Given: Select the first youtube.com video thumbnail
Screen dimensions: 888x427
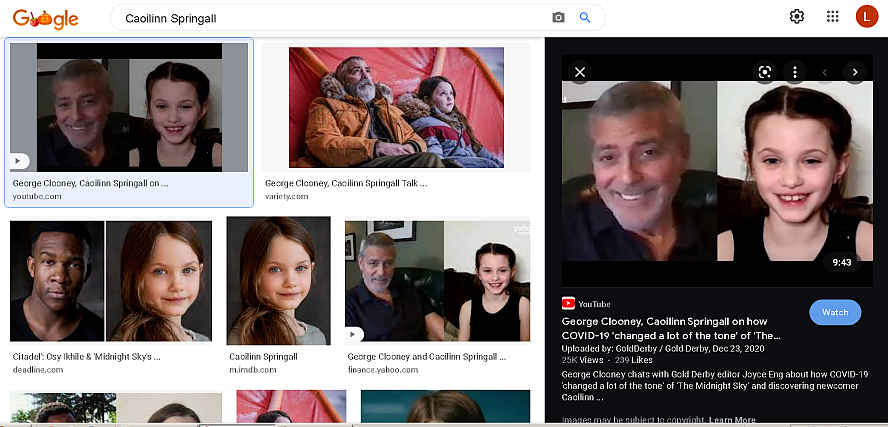Looking at the screenshot, I should pos(129,108).
